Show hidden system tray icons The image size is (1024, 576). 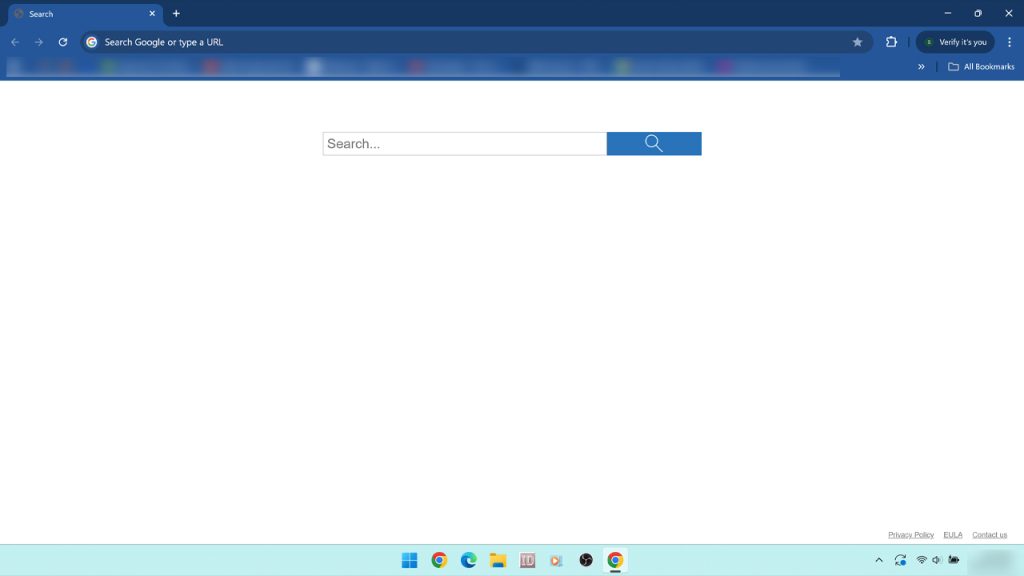879,560
